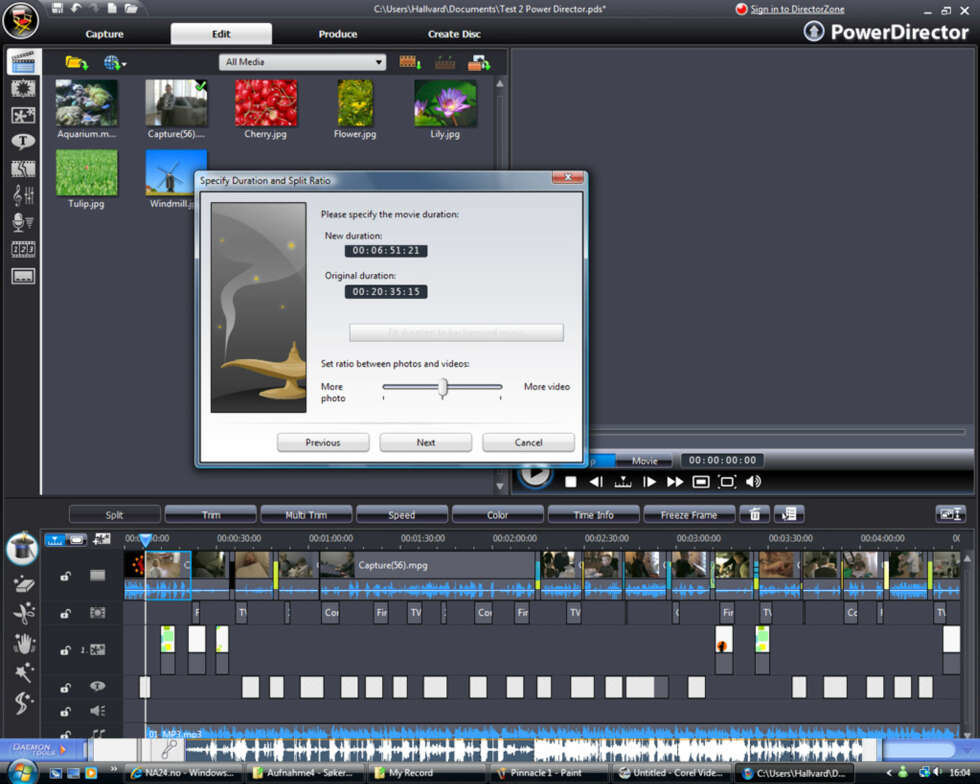Image resolution: width=980 pixels, height=784 pixels.
Task: Click the Multi Trim button
Action: tap(306, 515)
